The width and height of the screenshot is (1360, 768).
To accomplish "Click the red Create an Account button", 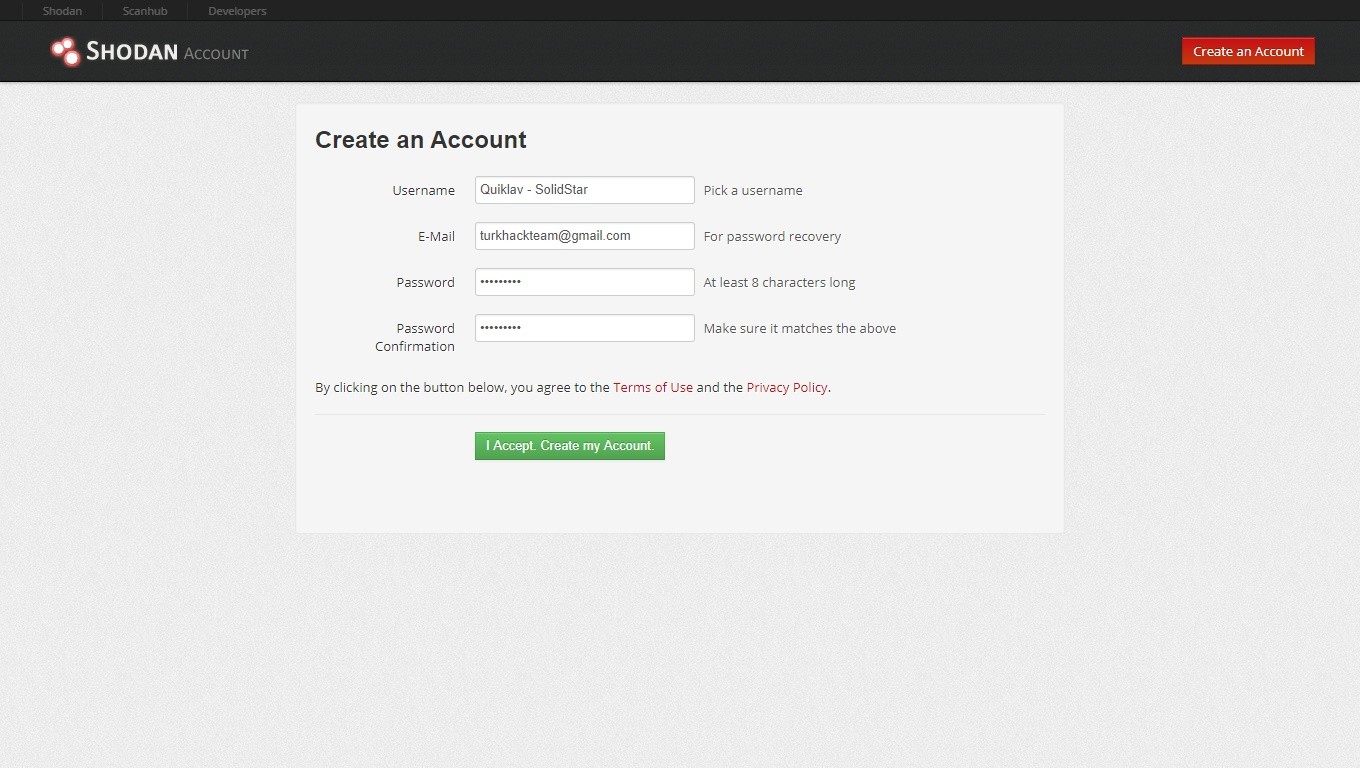I will pos(1248,51).
